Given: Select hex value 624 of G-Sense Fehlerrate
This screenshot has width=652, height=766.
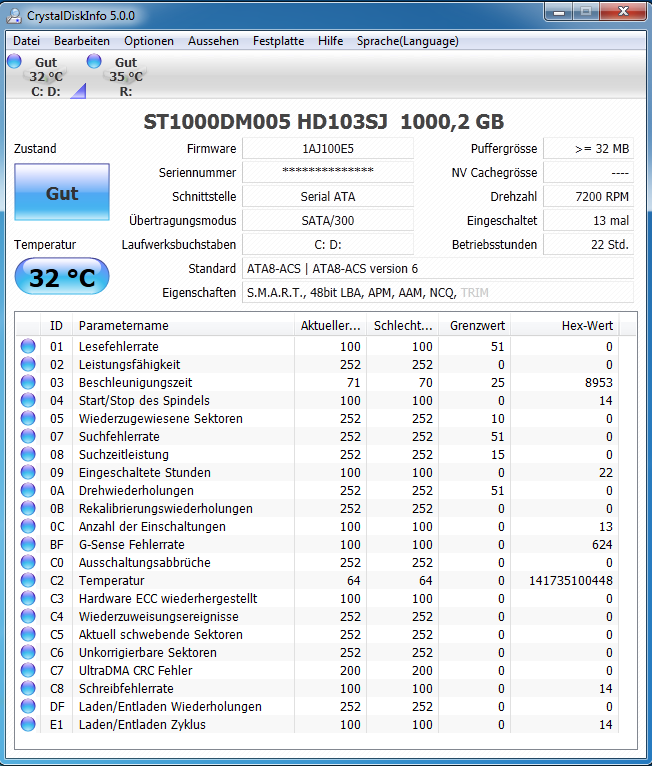Looking at the screenshot, I should (602, 544).
